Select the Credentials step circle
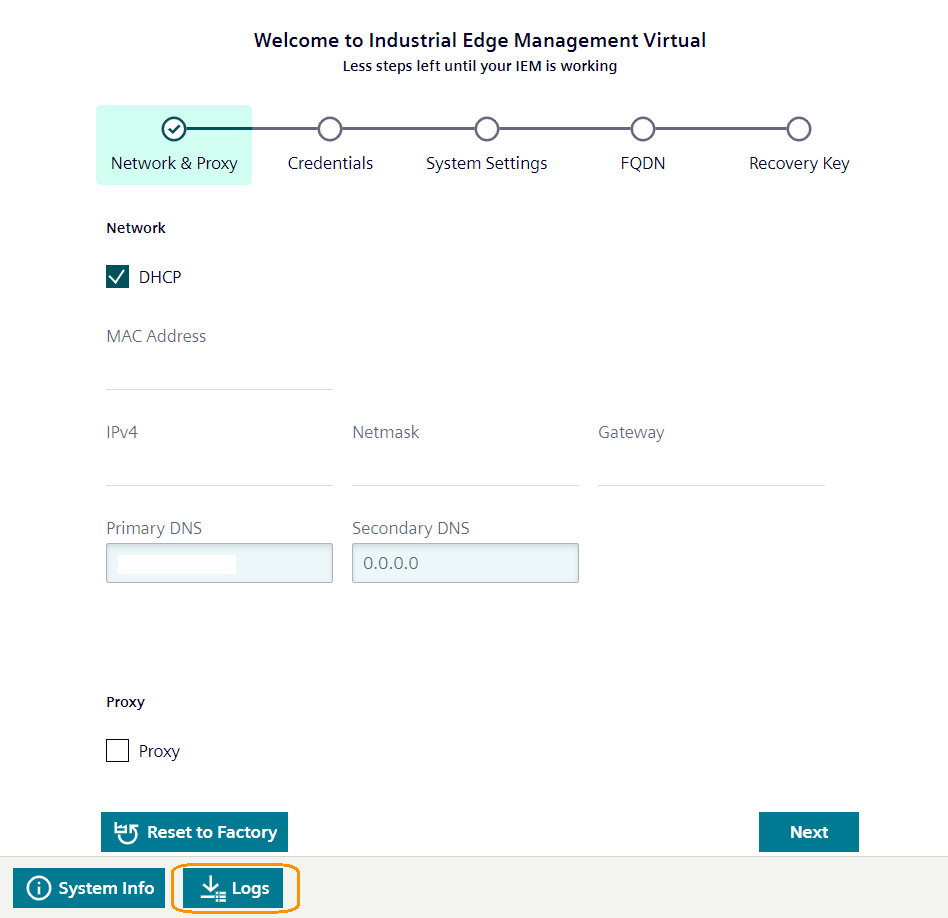 click(x=330, y=129)
